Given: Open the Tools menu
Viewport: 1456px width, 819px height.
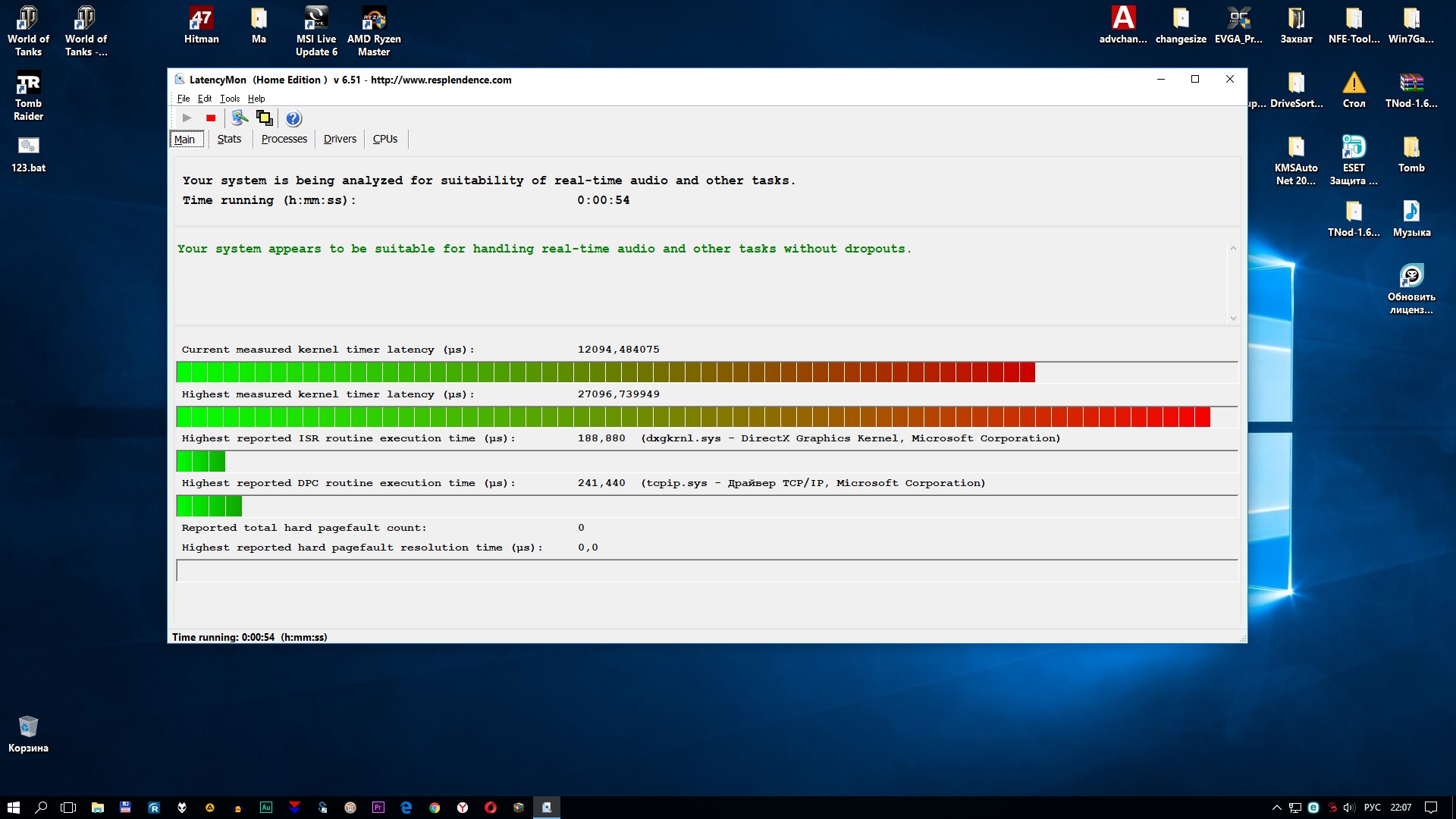Looking at the screenshot, I should (x=230, y=99).
